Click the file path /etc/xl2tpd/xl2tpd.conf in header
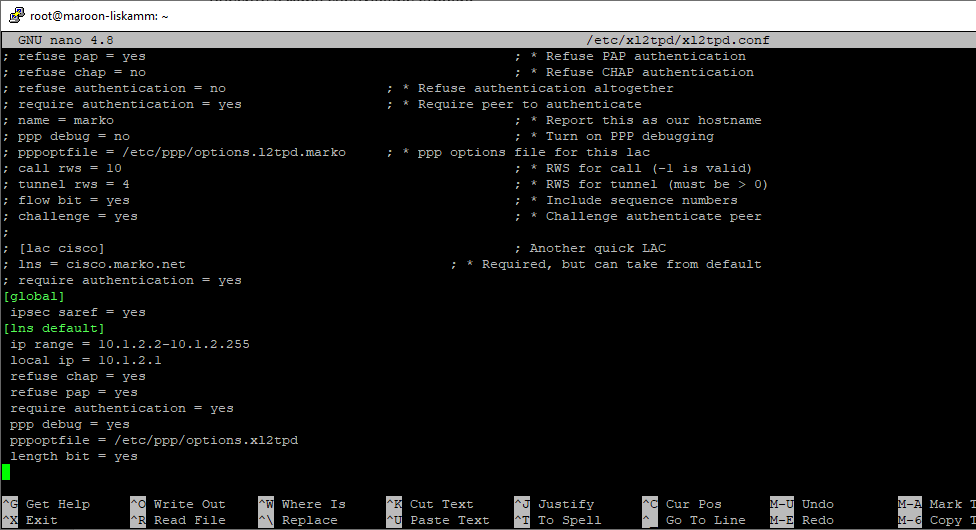The width and height of the screenshot is (976, 530). pyautogui.click(x=678, y=40)
